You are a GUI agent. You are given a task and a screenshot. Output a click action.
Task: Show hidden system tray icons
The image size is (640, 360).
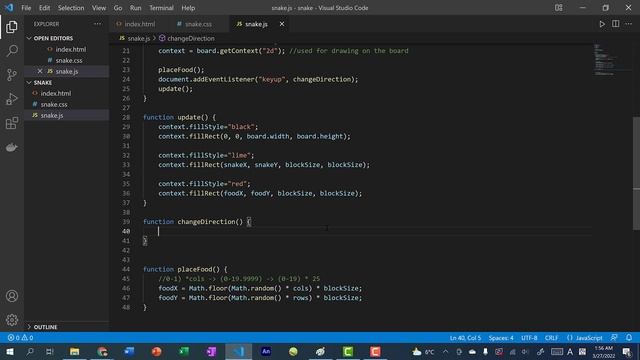(445, 351)
